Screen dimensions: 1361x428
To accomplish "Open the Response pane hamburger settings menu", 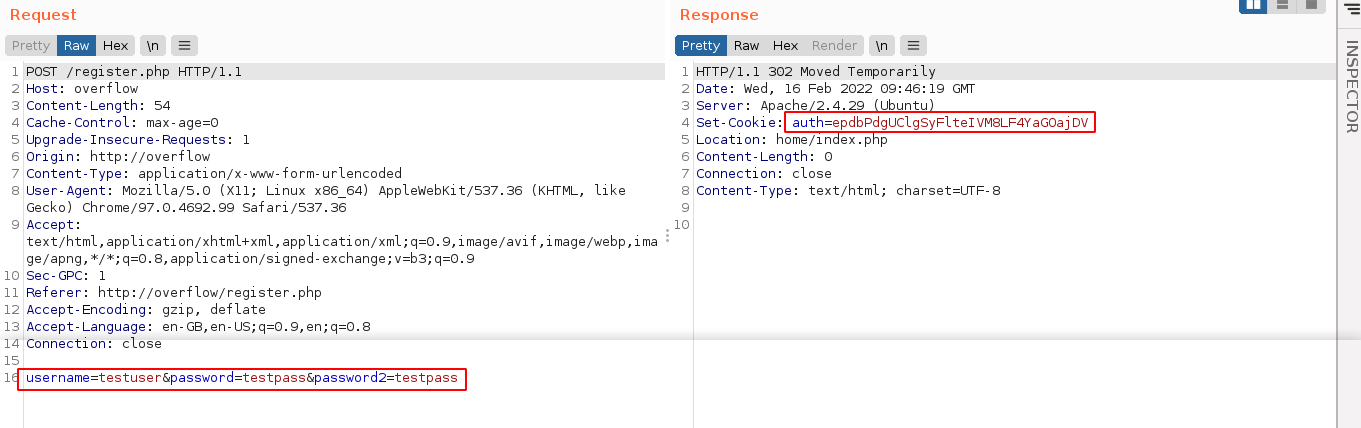I will [913, 45].
